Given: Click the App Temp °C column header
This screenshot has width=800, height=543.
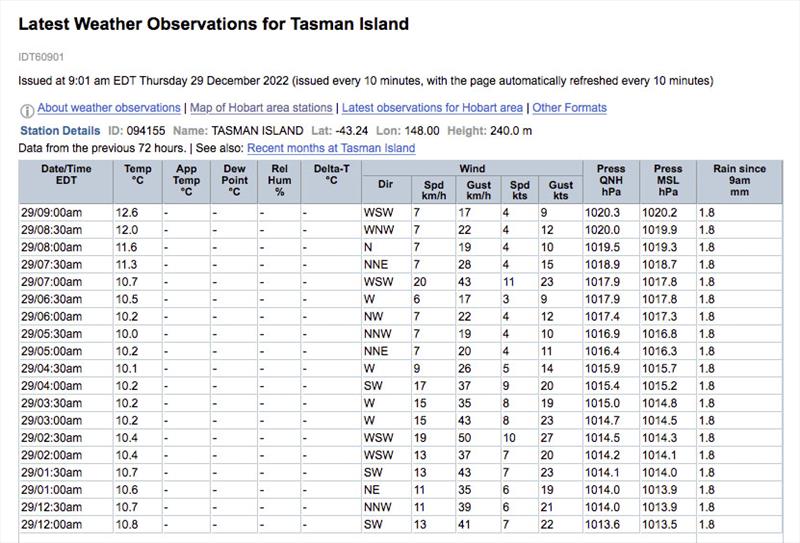Looking at the screenshot, I should 186,182.
